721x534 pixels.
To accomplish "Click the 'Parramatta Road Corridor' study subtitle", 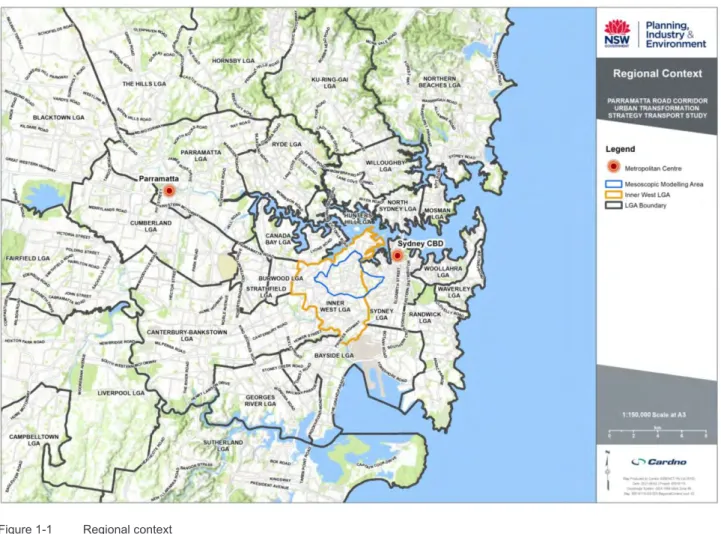I will (x=657, y=108).
